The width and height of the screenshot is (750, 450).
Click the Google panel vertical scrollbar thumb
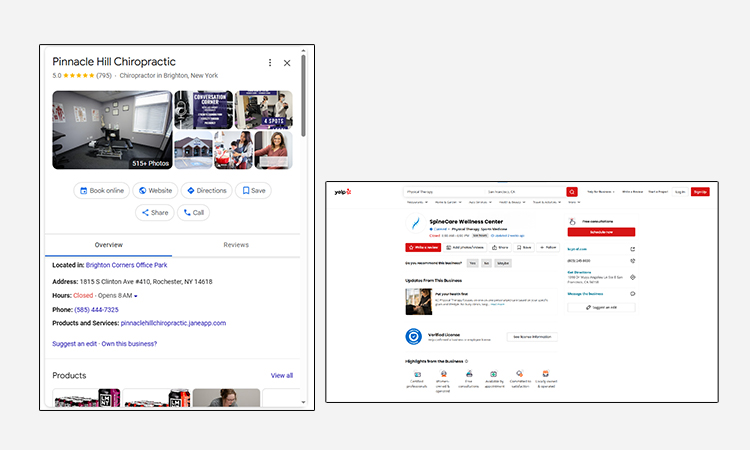[x=303, y=96]
